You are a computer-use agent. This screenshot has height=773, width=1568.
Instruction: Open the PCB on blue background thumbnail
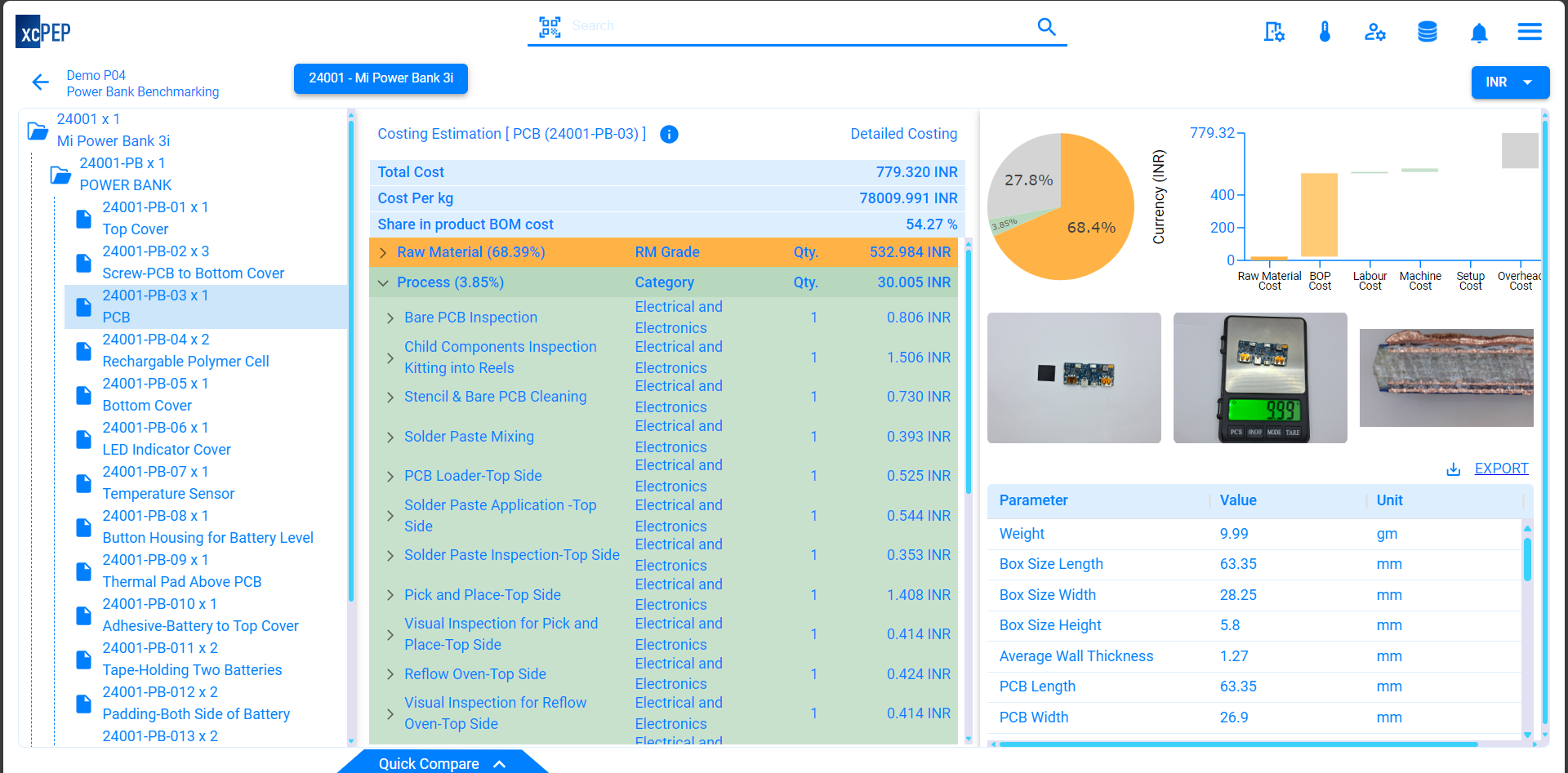pyautogui.click(x=1074, y=378)
